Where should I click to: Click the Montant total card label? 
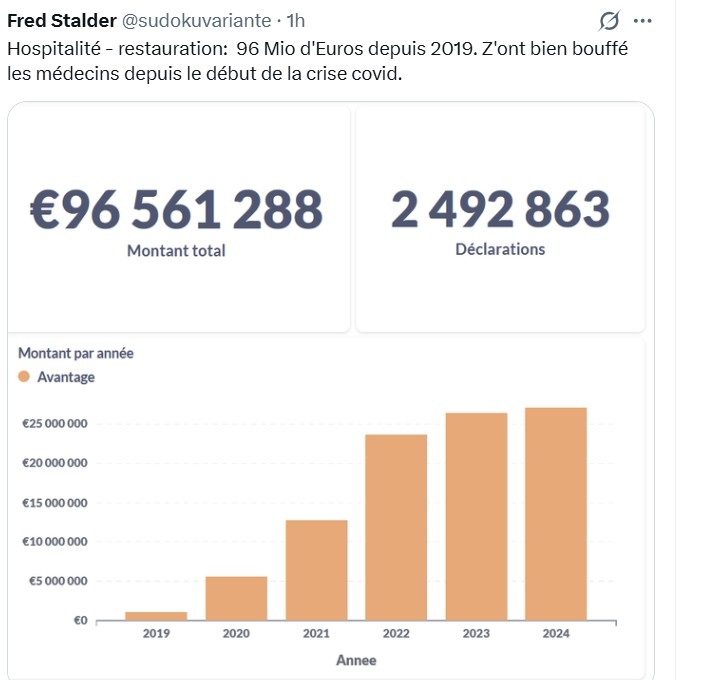point(176,251)
